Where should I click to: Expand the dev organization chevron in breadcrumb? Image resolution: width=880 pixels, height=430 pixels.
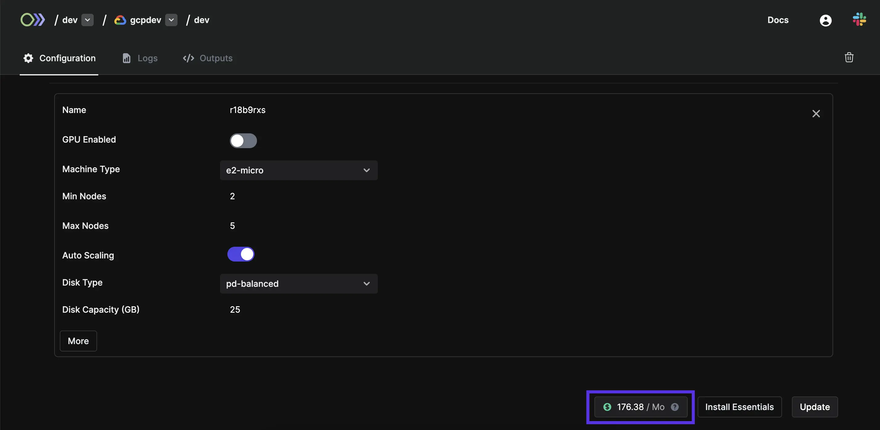88,20
